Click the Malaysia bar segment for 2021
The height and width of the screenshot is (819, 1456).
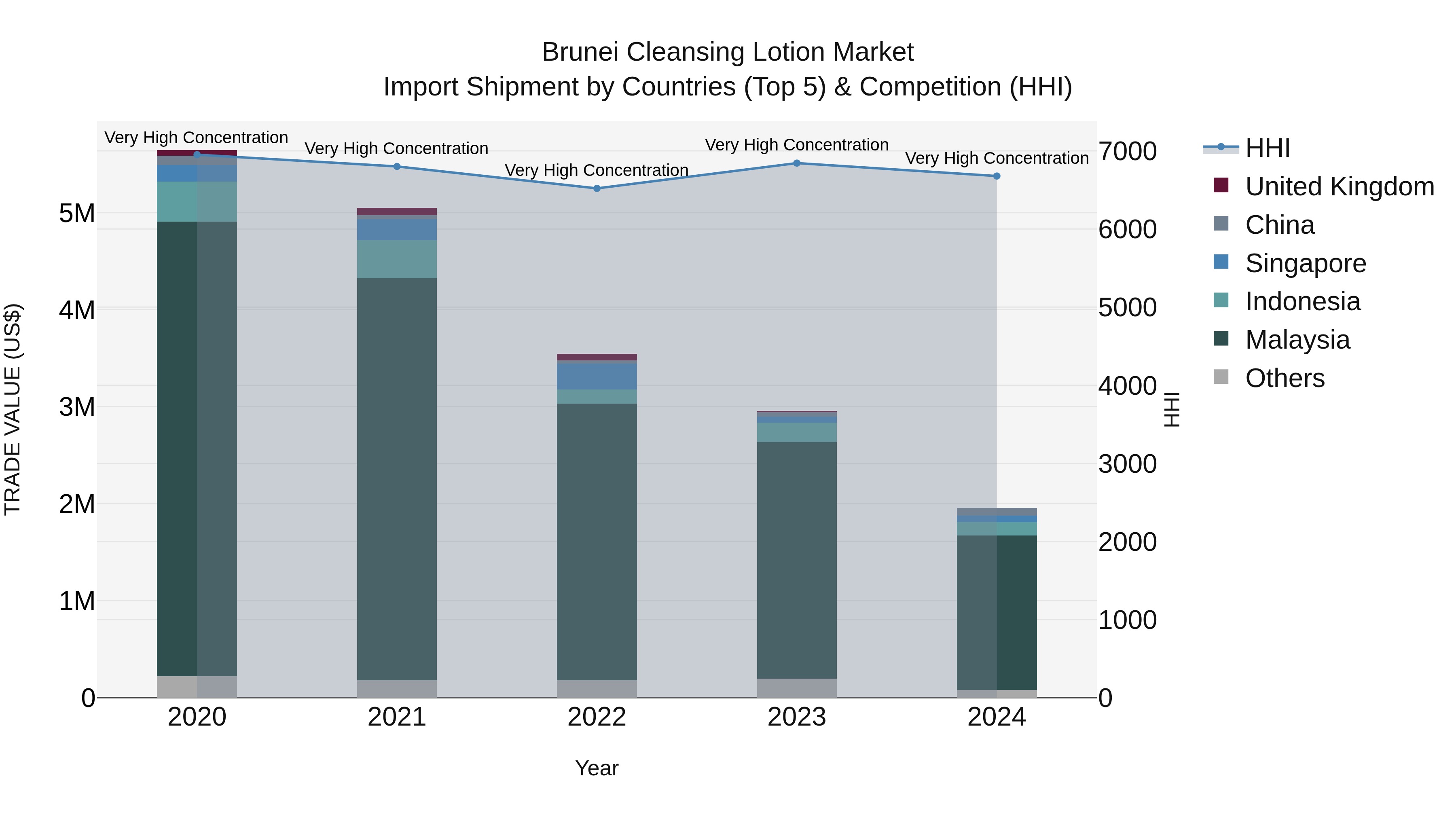397,479
